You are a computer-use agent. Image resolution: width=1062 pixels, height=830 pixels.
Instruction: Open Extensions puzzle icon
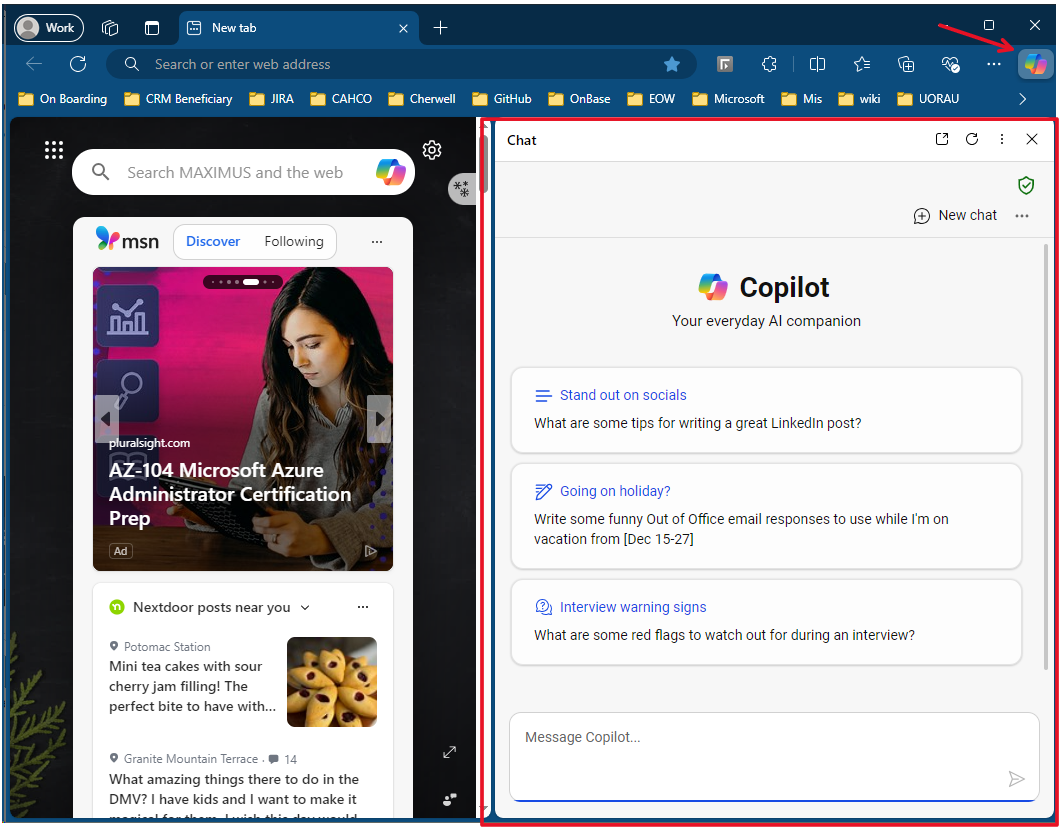coord(769,64)
